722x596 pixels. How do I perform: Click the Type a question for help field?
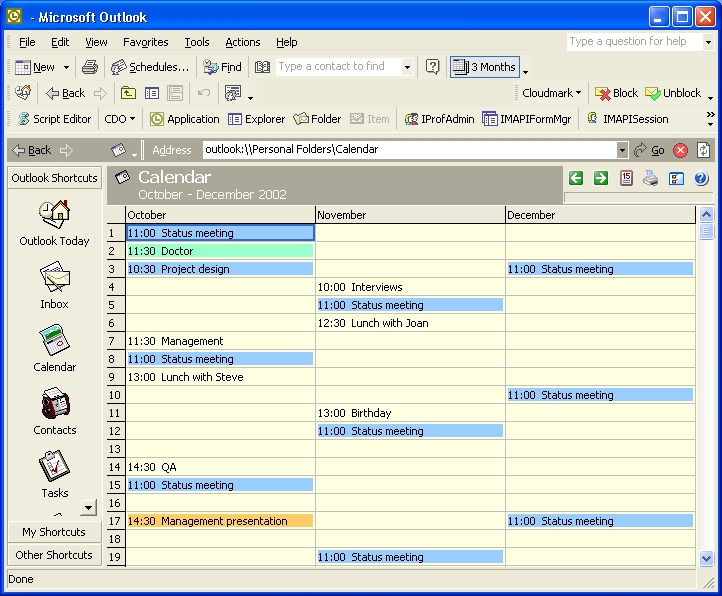coord(635,42)
